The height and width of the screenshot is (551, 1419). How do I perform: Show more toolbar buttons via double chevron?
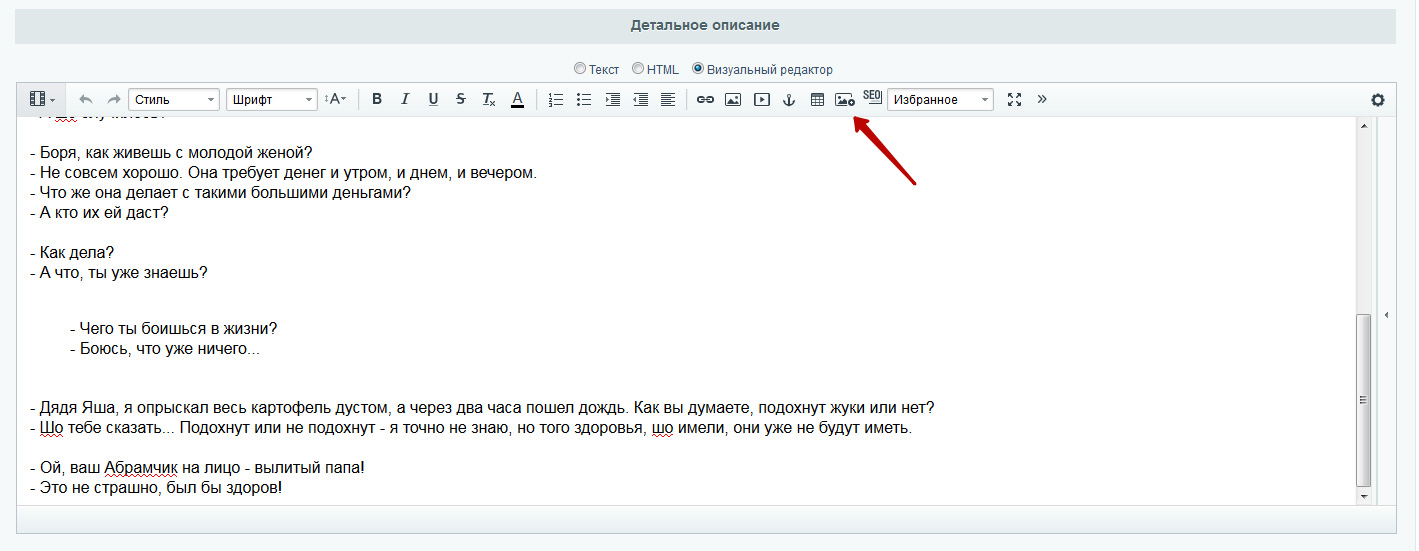(1042, 99)
